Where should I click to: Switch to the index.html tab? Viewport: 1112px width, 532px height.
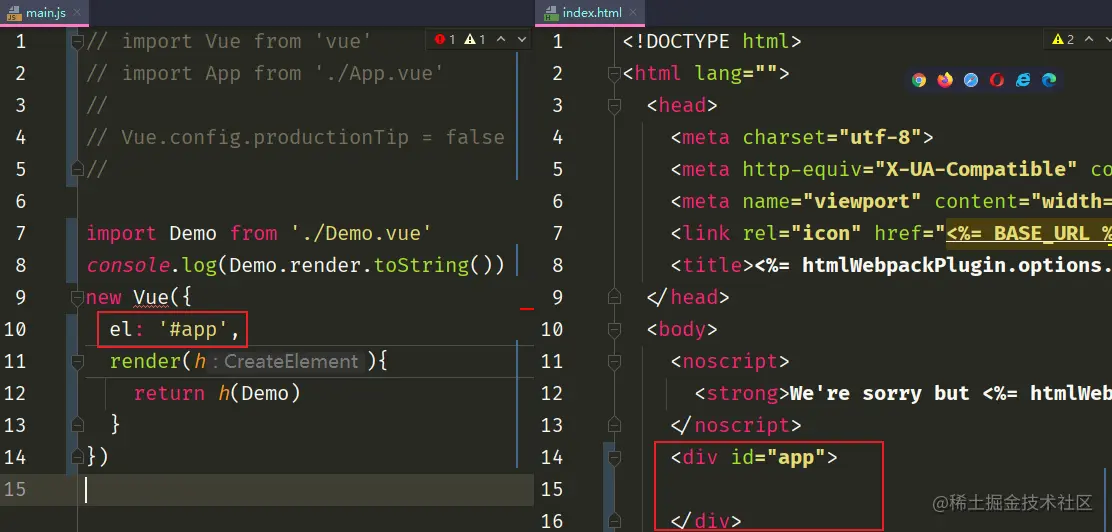pos(592,13)
